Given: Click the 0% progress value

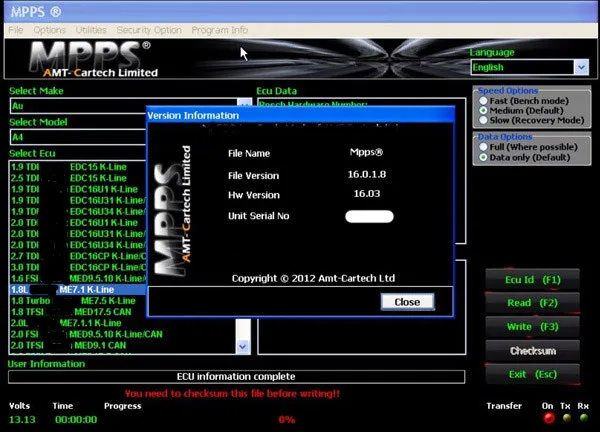Looking at the screenshot, I should 287,420.
